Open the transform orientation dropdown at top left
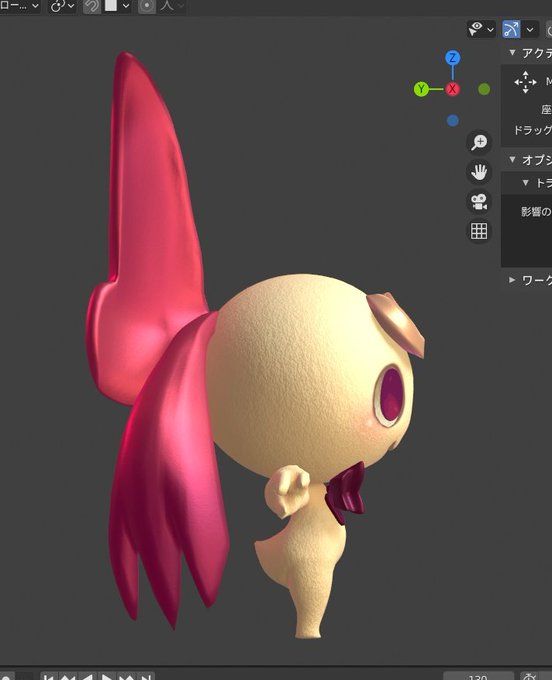 (x=20, y=6)
